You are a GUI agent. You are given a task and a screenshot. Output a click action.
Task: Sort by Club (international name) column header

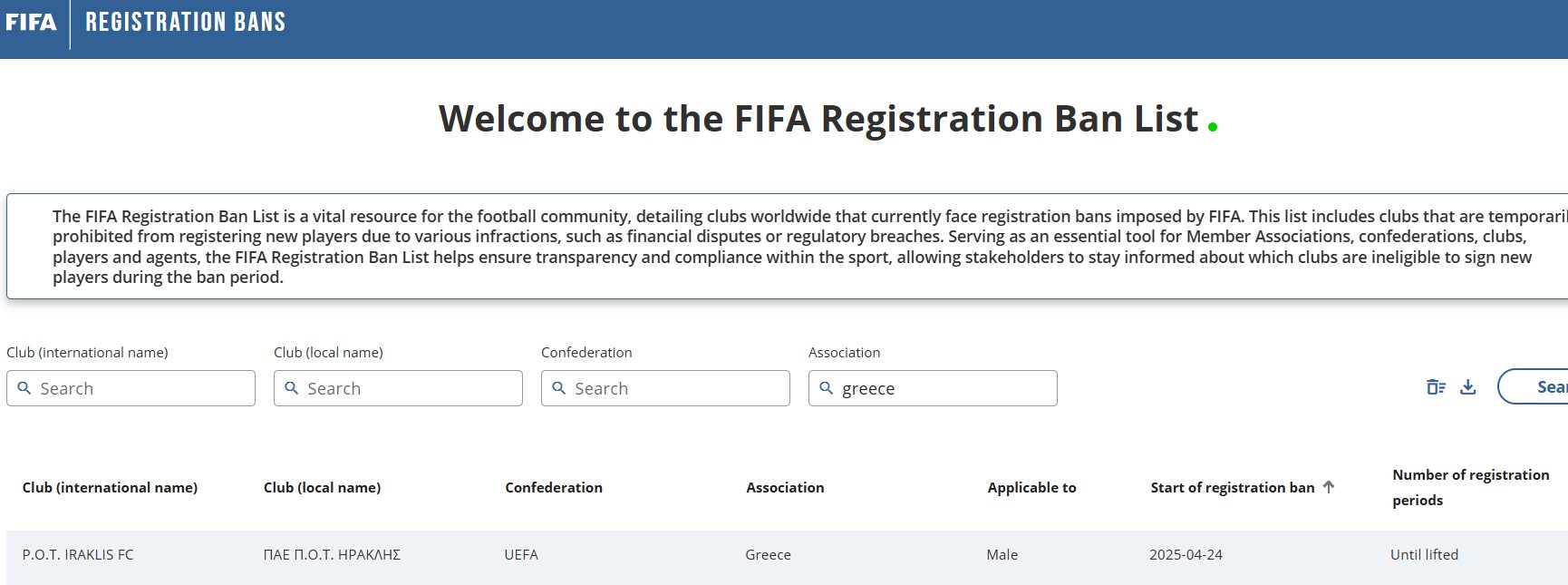110,488
